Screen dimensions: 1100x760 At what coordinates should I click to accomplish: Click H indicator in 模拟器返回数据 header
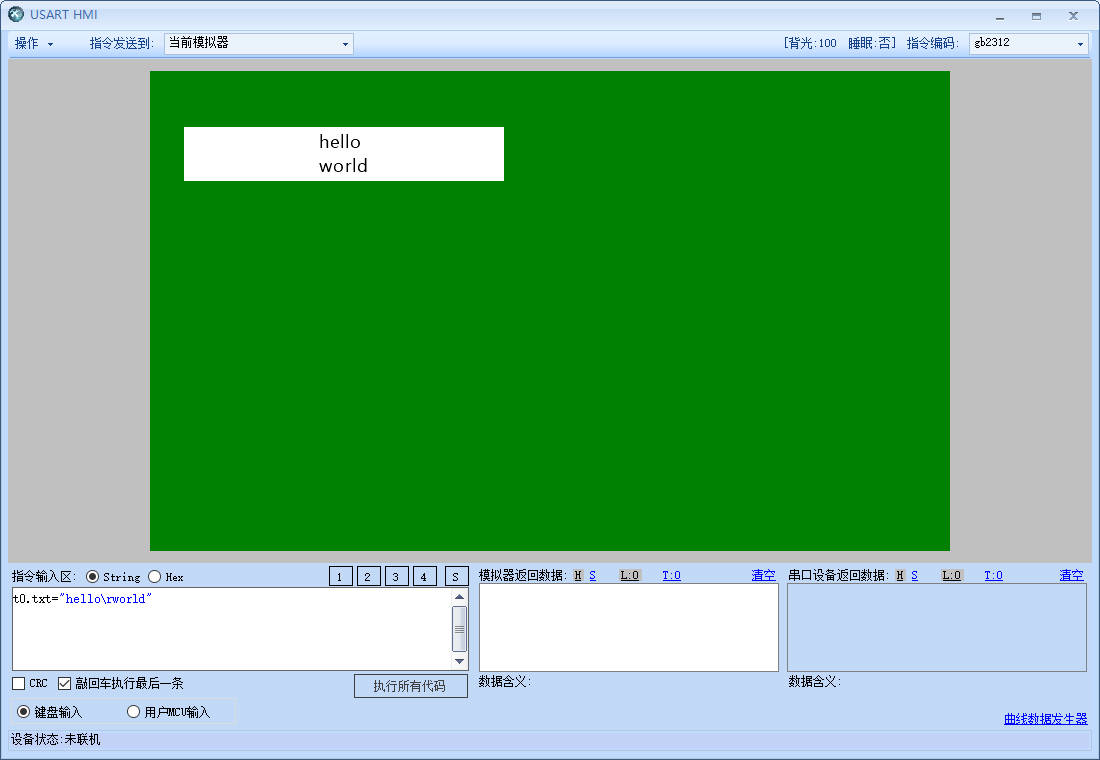tap(578, 575)
